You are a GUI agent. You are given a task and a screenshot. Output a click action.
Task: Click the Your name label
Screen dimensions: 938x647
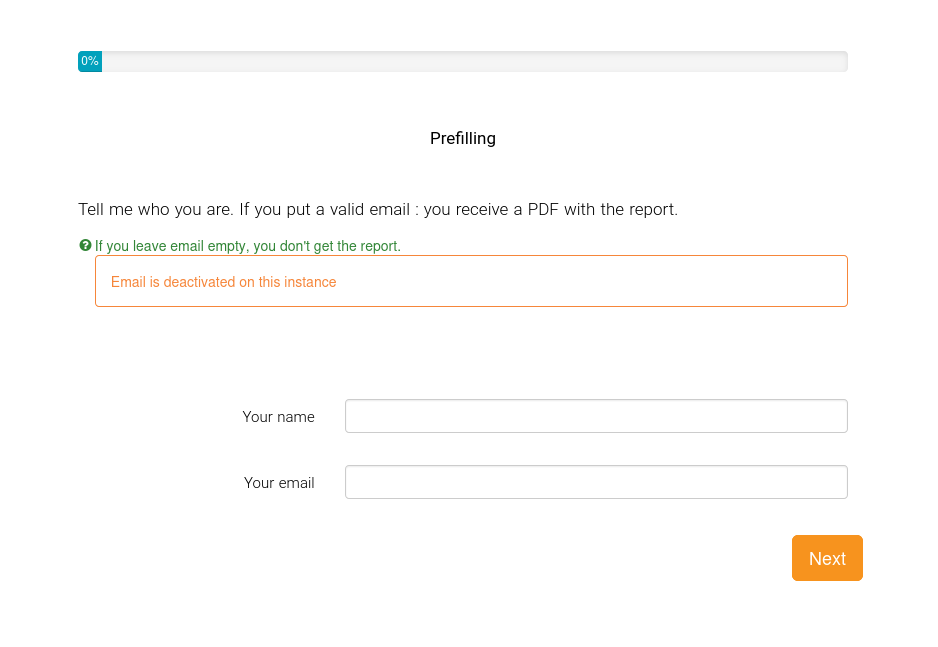(278, 417)
